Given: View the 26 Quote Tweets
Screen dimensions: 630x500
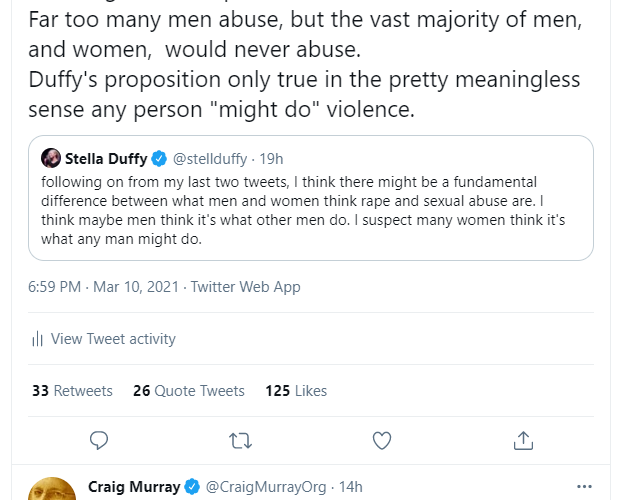Looking at the screenshot, I should [189, 391].
